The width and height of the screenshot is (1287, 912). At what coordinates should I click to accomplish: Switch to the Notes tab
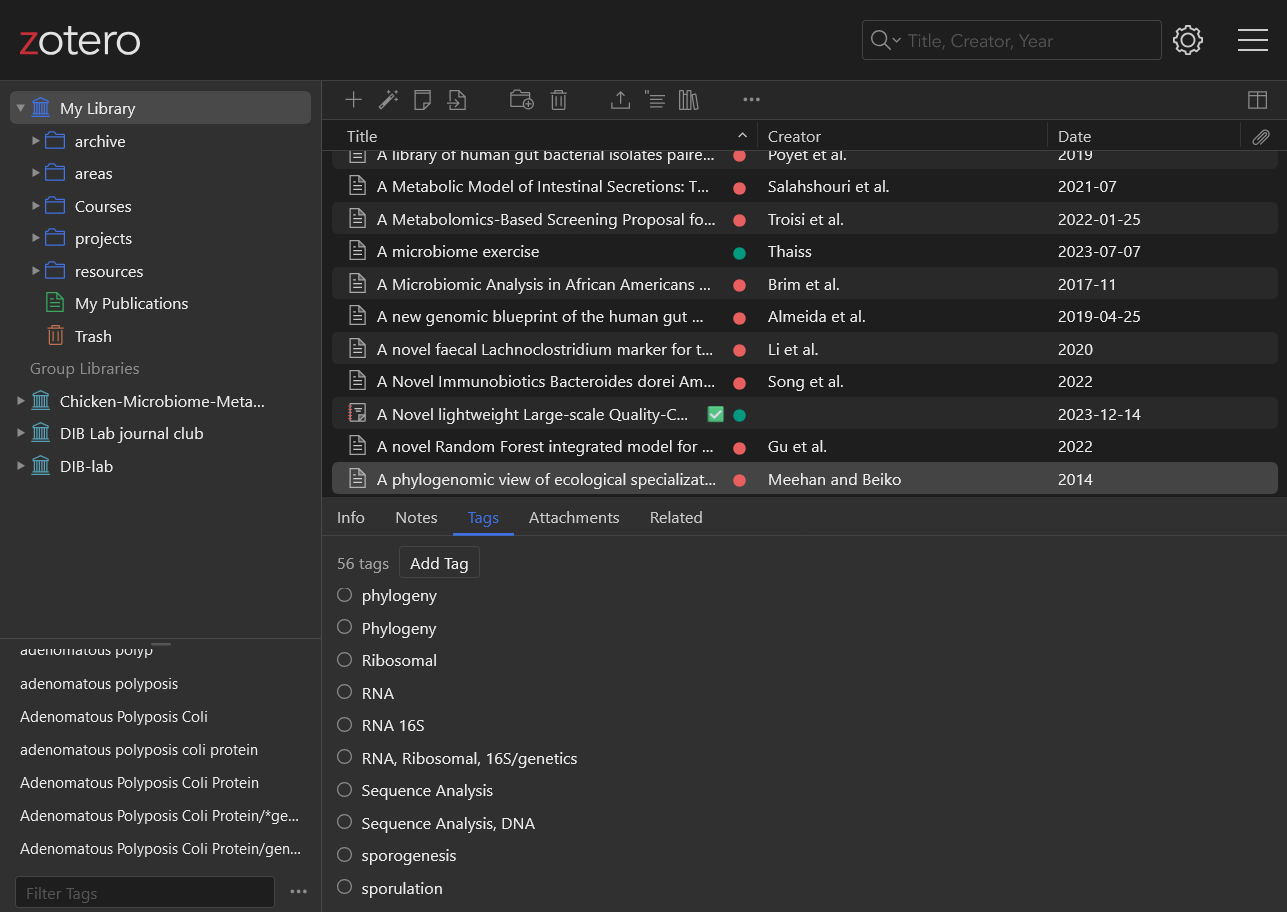click(416, 517)
